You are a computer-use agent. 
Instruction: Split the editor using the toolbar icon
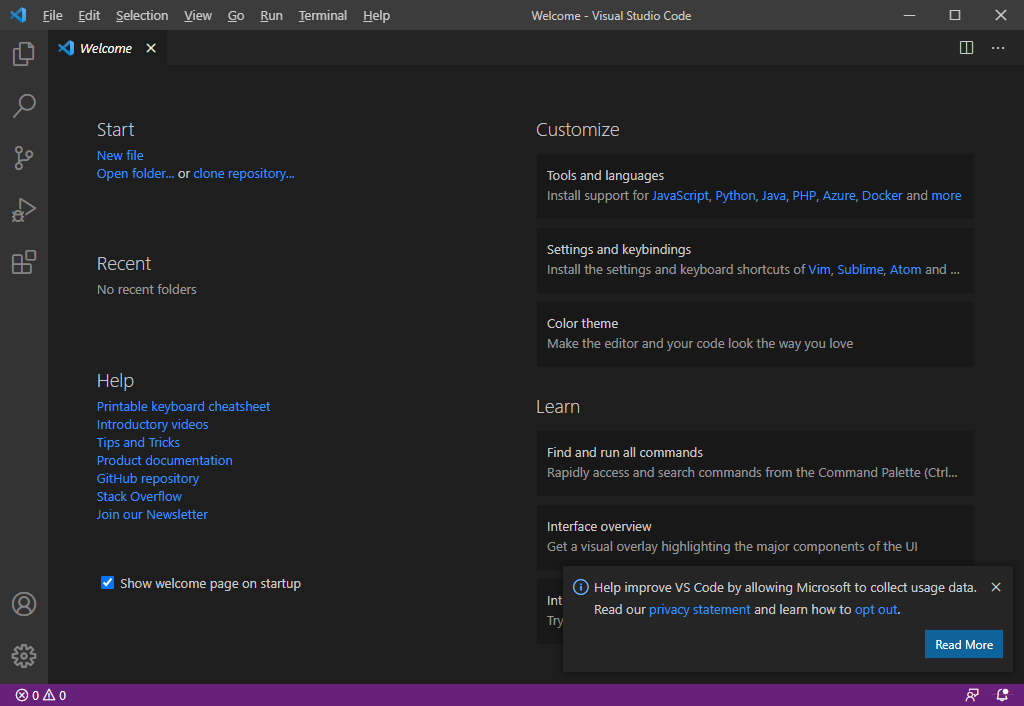[x=966, y=47]
